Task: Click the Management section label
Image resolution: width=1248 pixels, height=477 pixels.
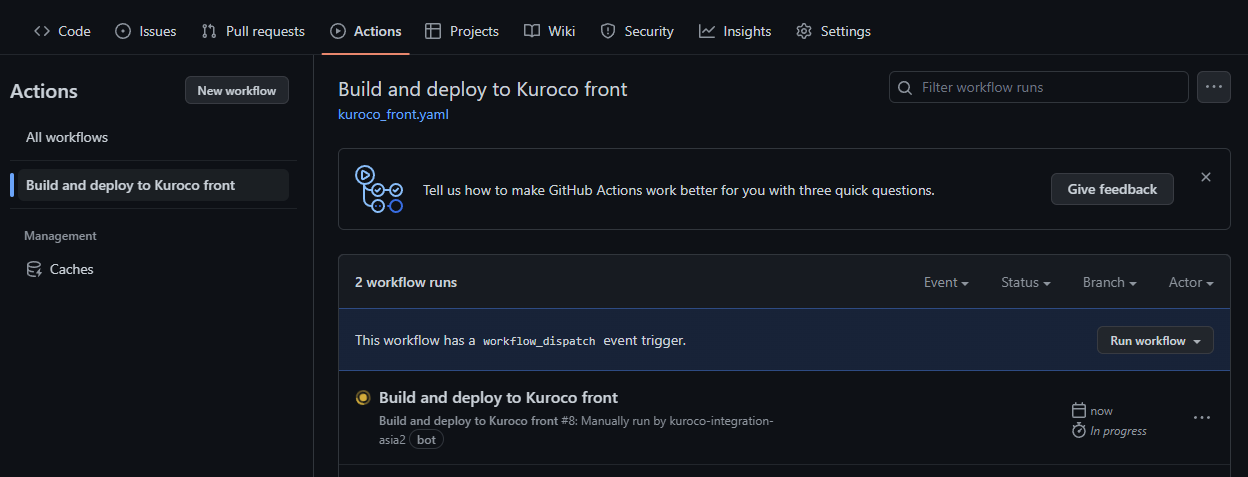Action: [60, 236]
